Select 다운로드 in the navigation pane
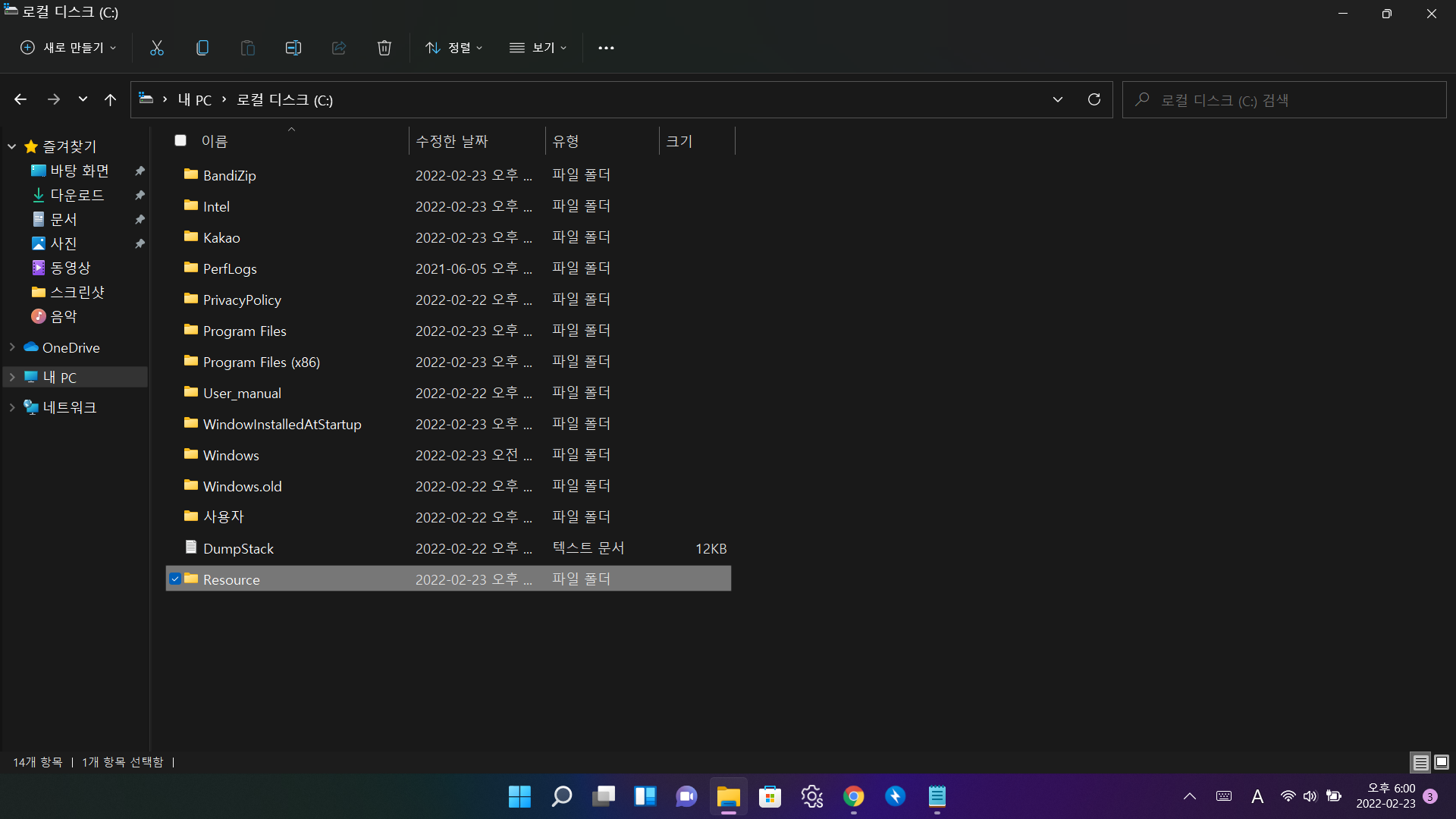The height and width of the screenshot is (819, 1456). click(x=77, y=195)
